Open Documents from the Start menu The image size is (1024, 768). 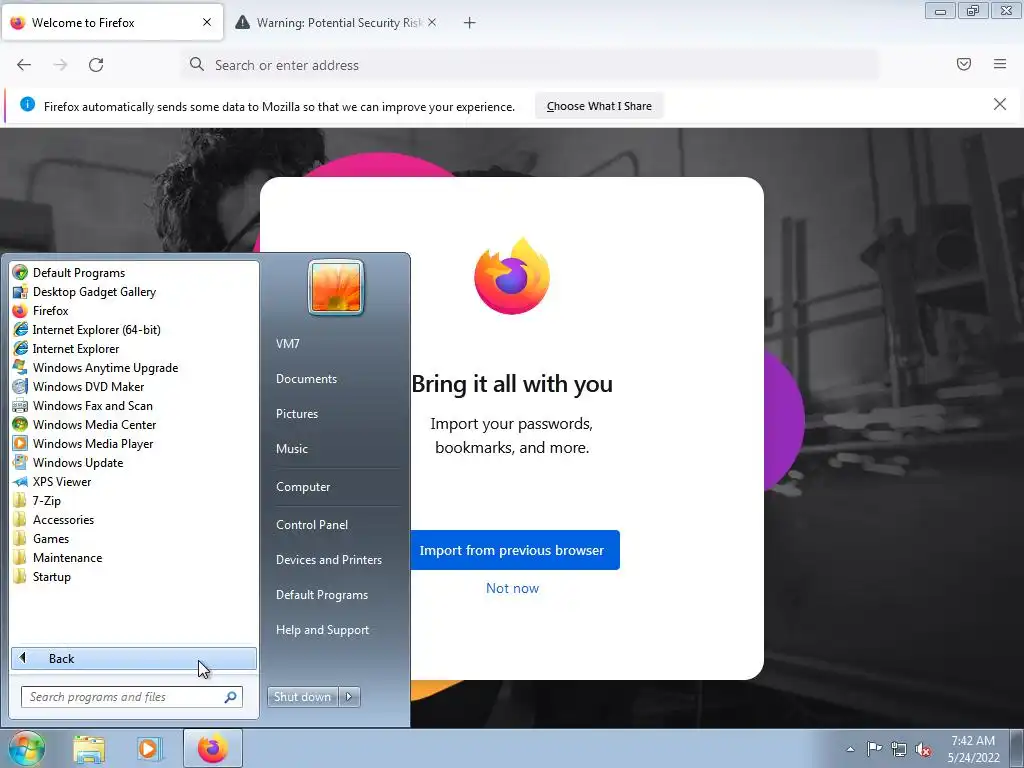tap(306, 379)
